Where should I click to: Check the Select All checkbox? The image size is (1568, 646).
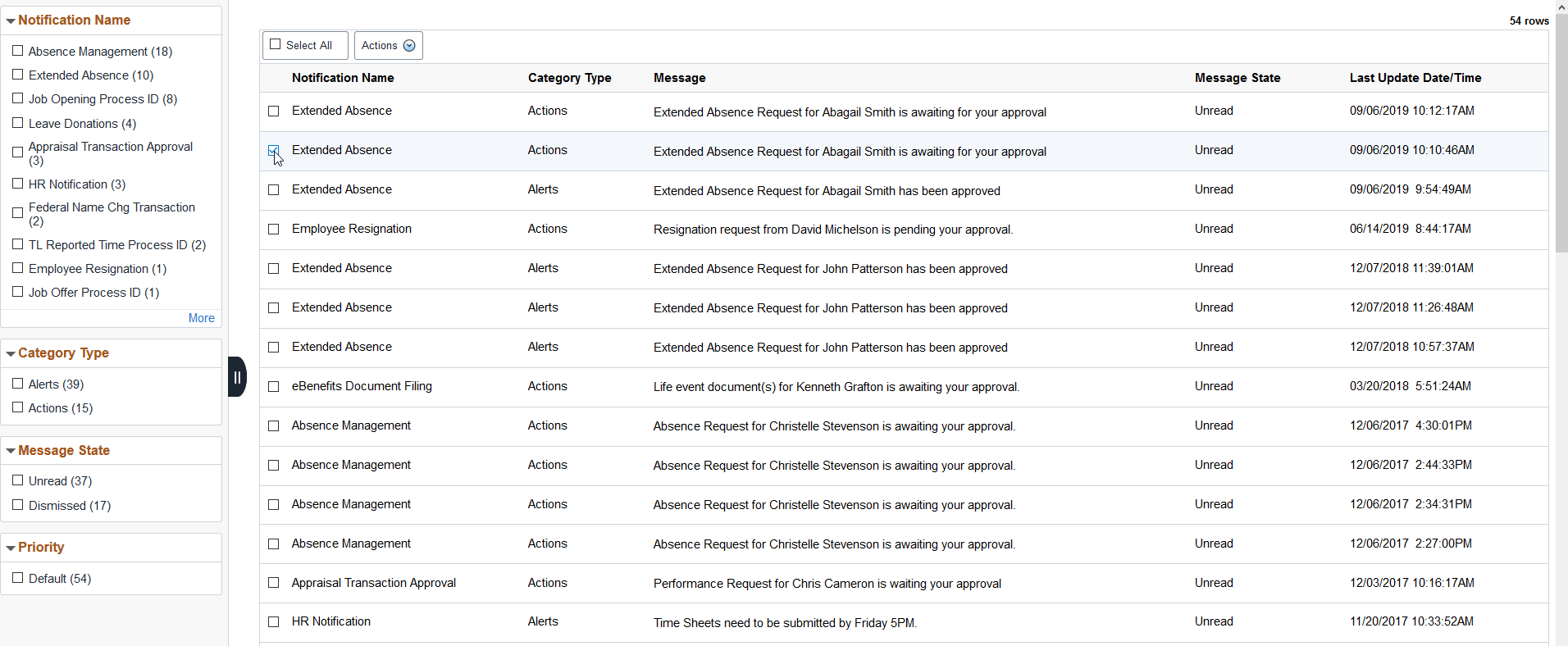coord(276,44)
